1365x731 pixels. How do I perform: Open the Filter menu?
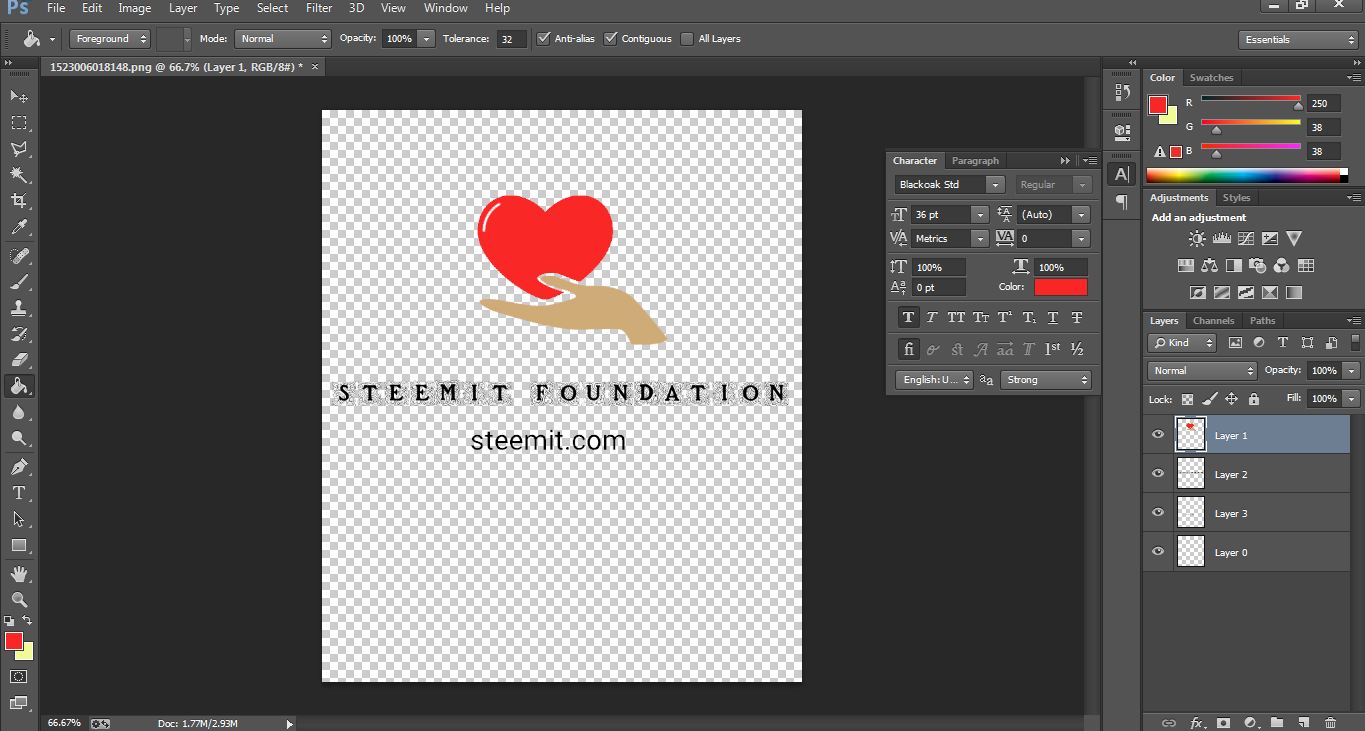pos(319,8)
